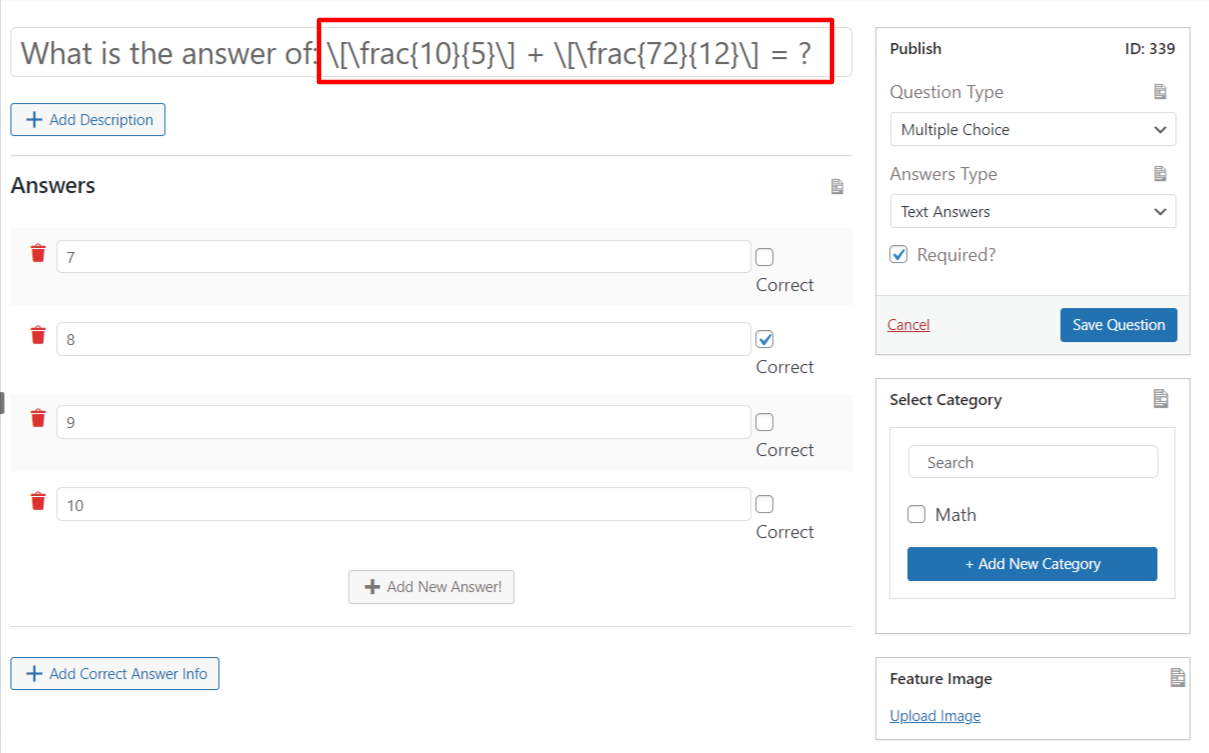Click trash icon beside answer 9
This screenshot has width=1209, height=753.
click(38, 418)
